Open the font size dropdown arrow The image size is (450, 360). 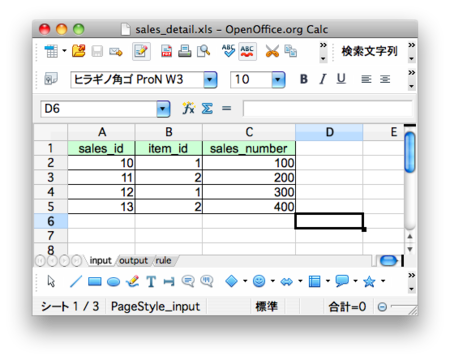point(278,80)
